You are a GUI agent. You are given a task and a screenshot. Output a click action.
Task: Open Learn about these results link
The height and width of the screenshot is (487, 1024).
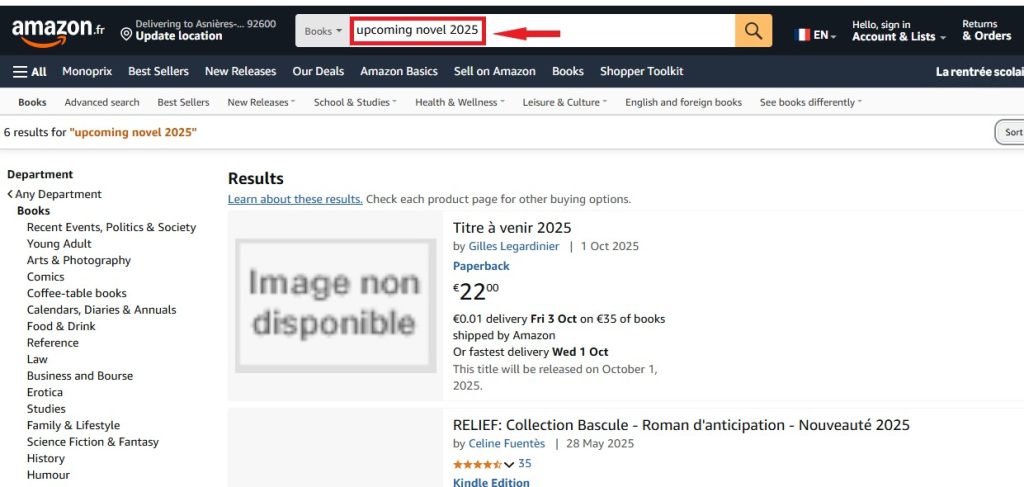pos(295,199)
